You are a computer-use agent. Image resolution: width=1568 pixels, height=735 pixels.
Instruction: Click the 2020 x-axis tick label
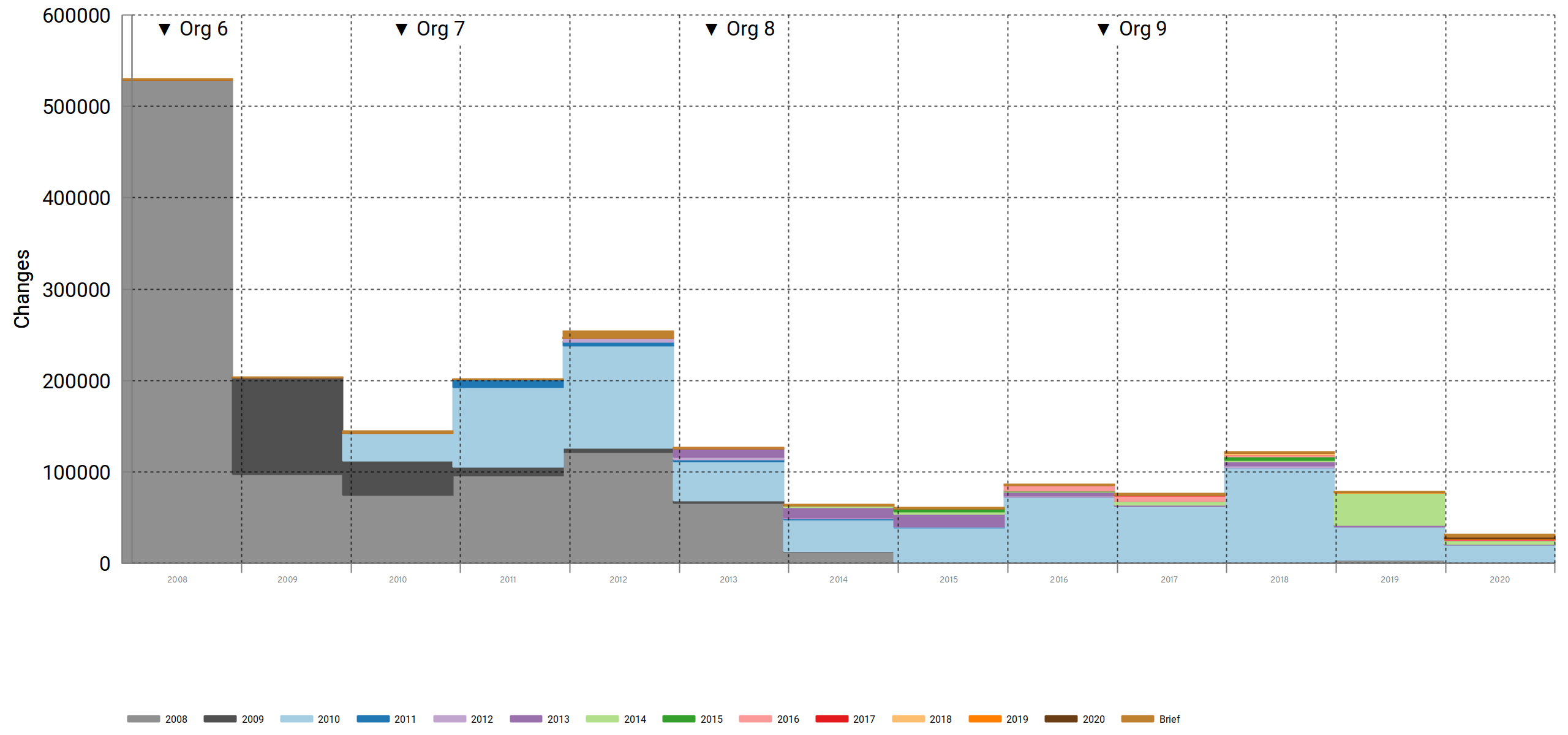[x=1500, y=579]
